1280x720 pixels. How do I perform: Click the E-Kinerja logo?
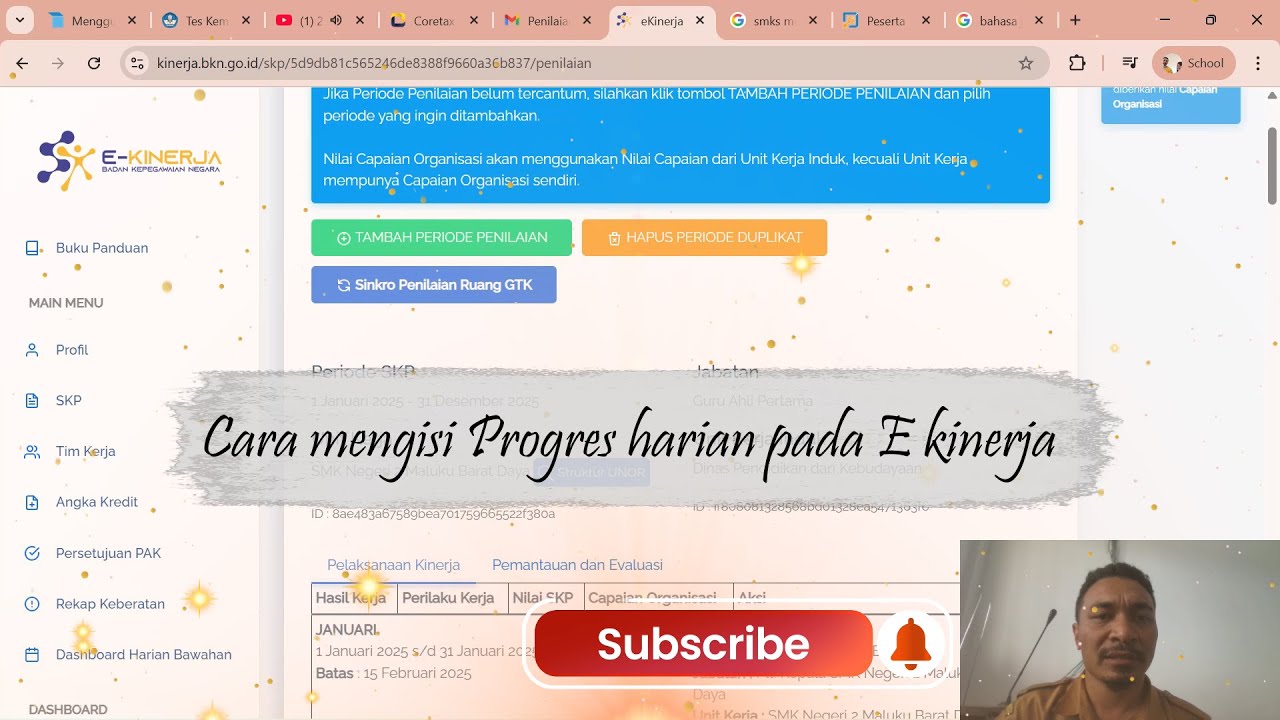[129, 160]
